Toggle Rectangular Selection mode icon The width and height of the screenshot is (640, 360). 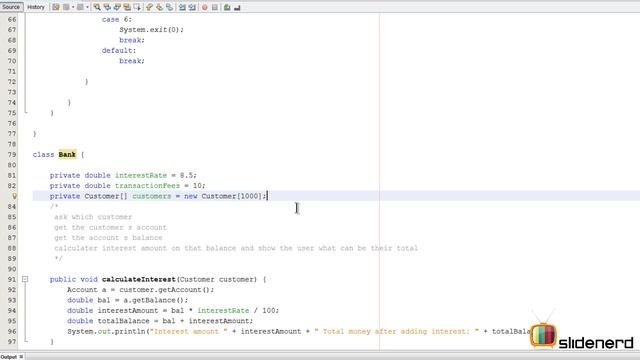pos(137,7)
